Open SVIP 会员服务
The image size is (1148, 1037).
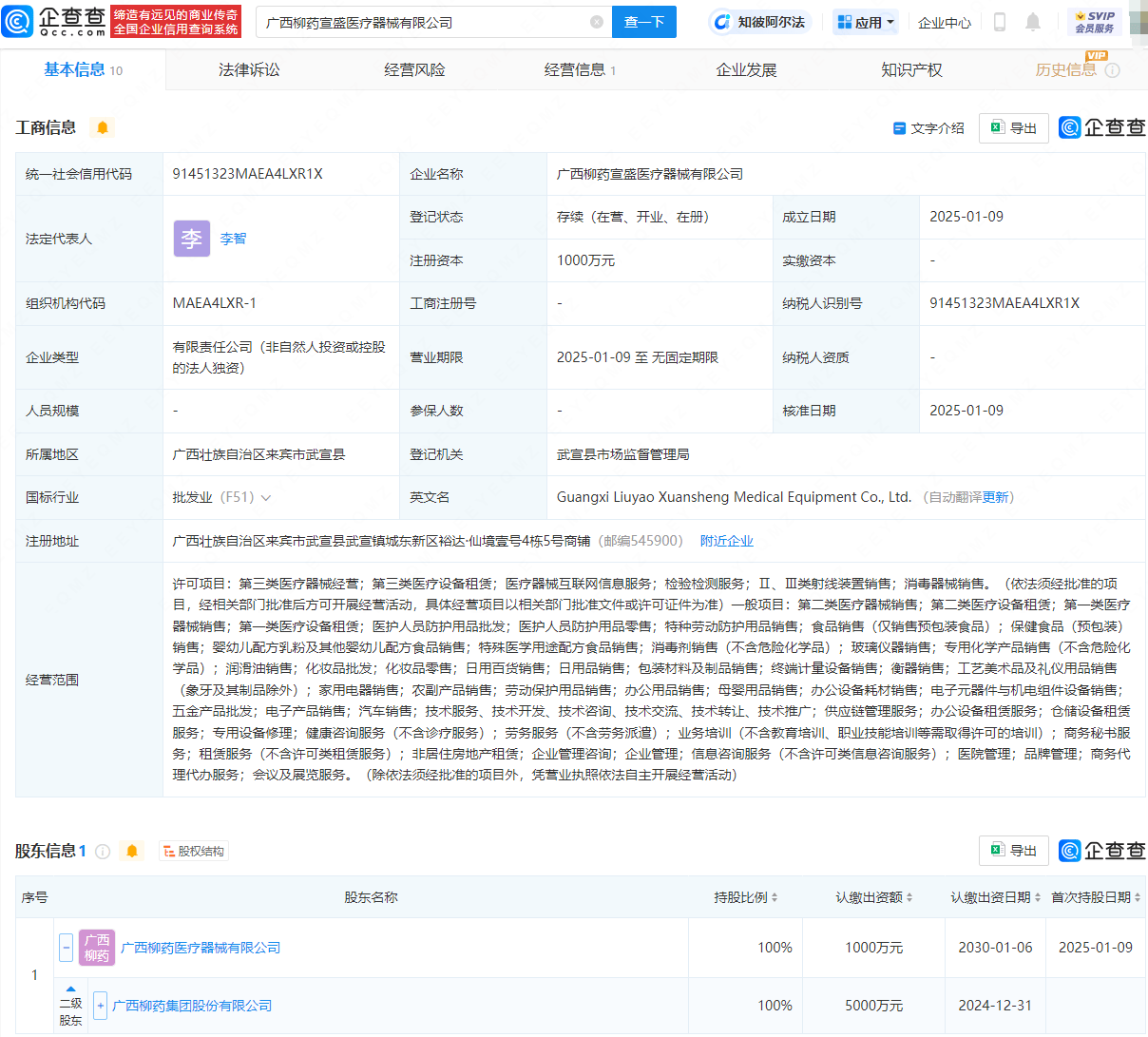(1095, 22)
